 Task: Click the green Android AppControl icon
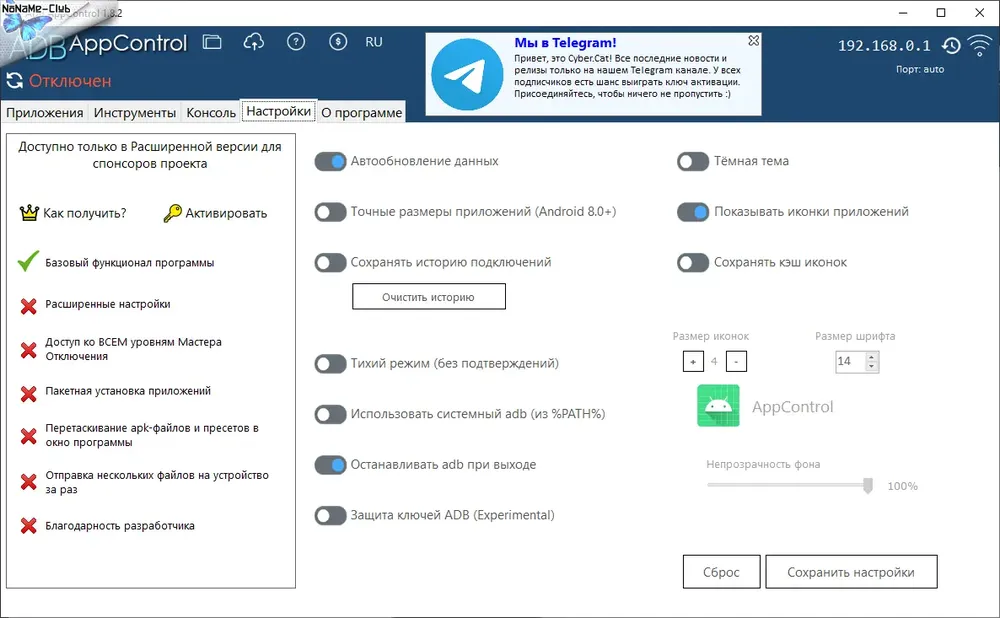(718, 406)
